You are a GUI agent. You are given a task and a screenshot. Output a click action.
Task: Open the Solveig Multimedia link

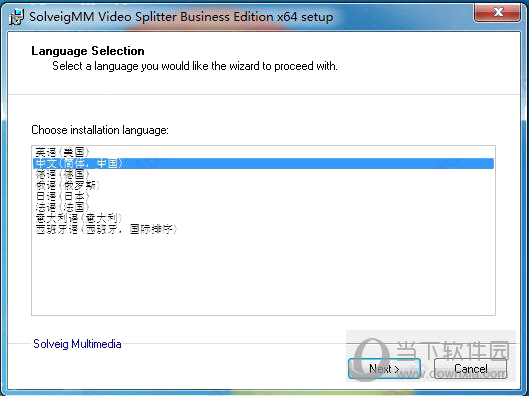coord(77,344)
